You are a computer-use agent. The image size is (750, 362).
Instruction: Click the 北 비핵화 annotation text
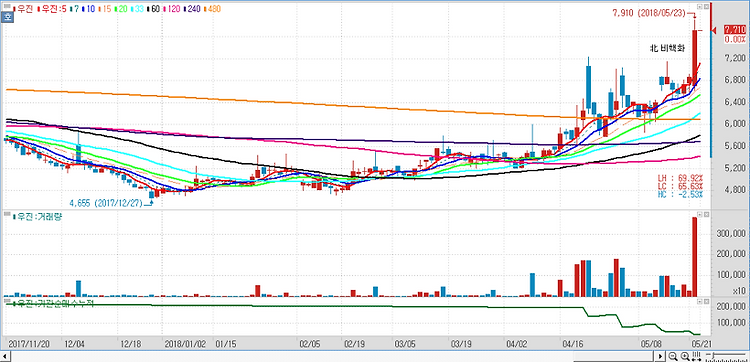pyautogui.click(x=668, y=48)
